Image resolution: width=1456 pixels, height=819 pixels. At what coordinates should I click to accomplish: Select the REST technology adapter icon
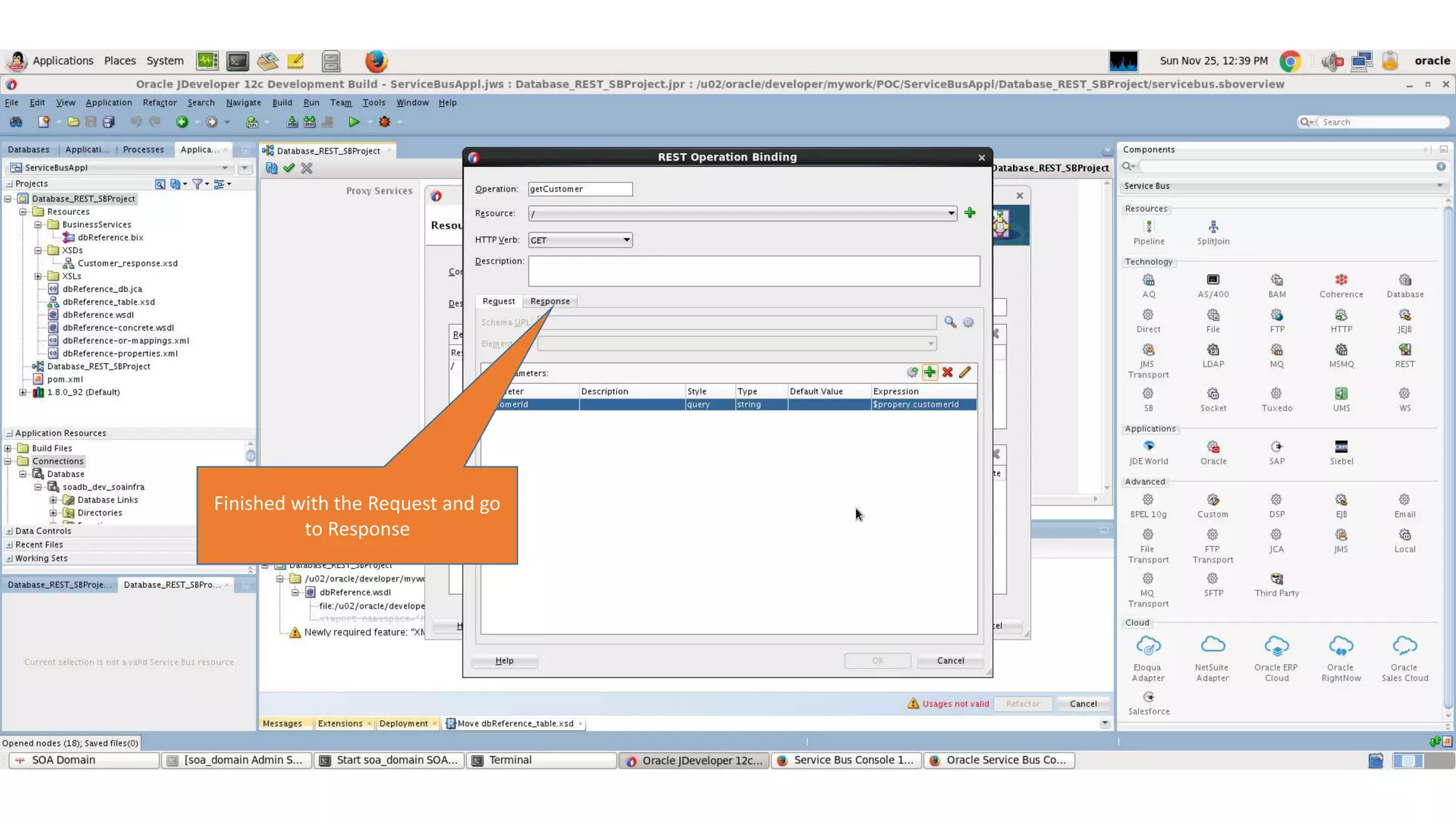coord(1404,350)
